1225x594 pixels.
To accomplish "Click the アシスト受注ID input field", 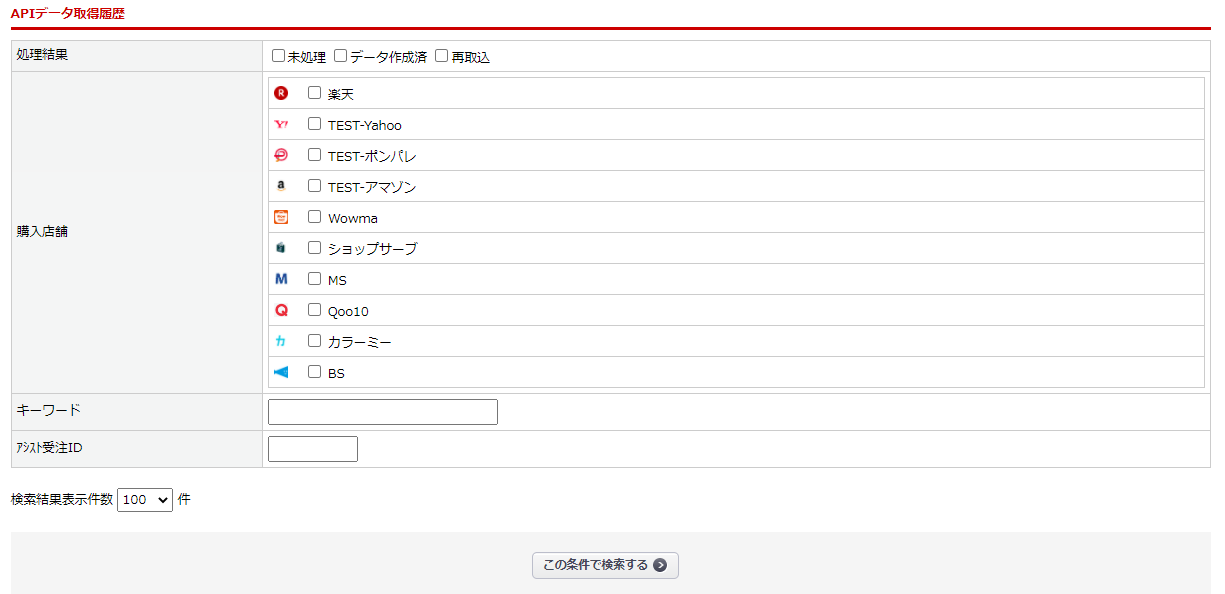I will [313, 449].
